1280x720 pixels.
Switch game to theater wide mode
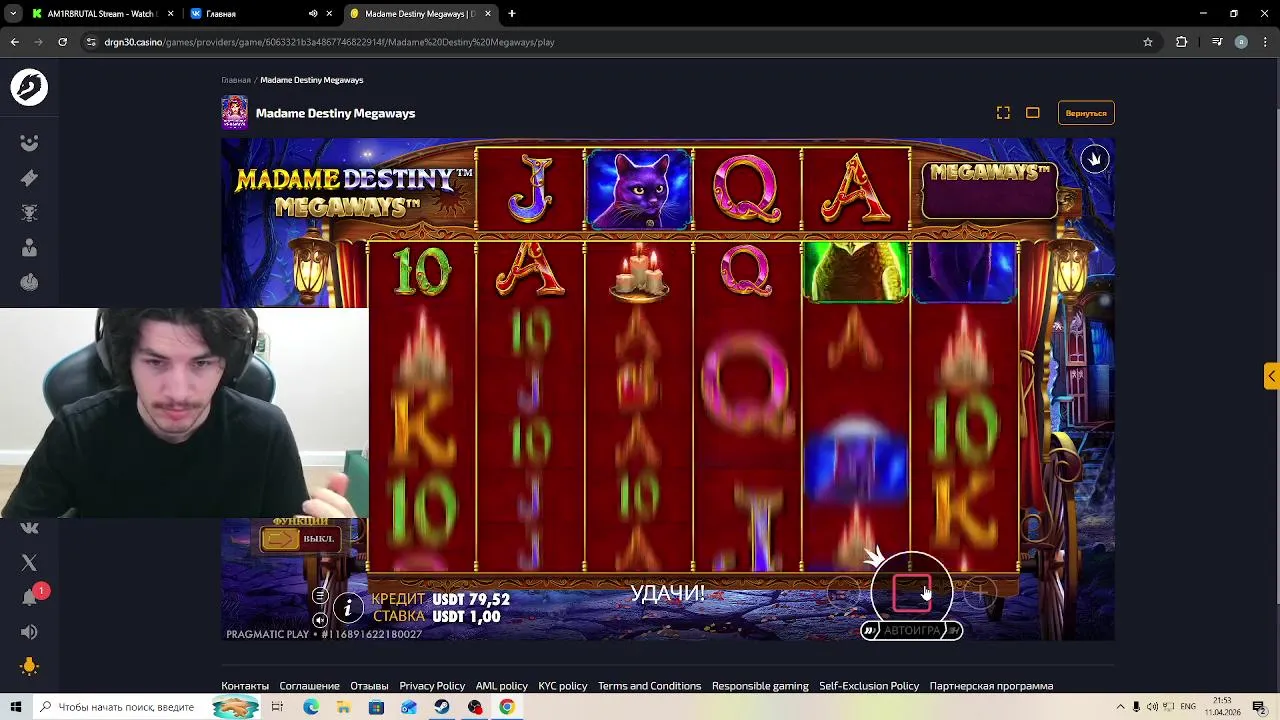coord(1033,113)
